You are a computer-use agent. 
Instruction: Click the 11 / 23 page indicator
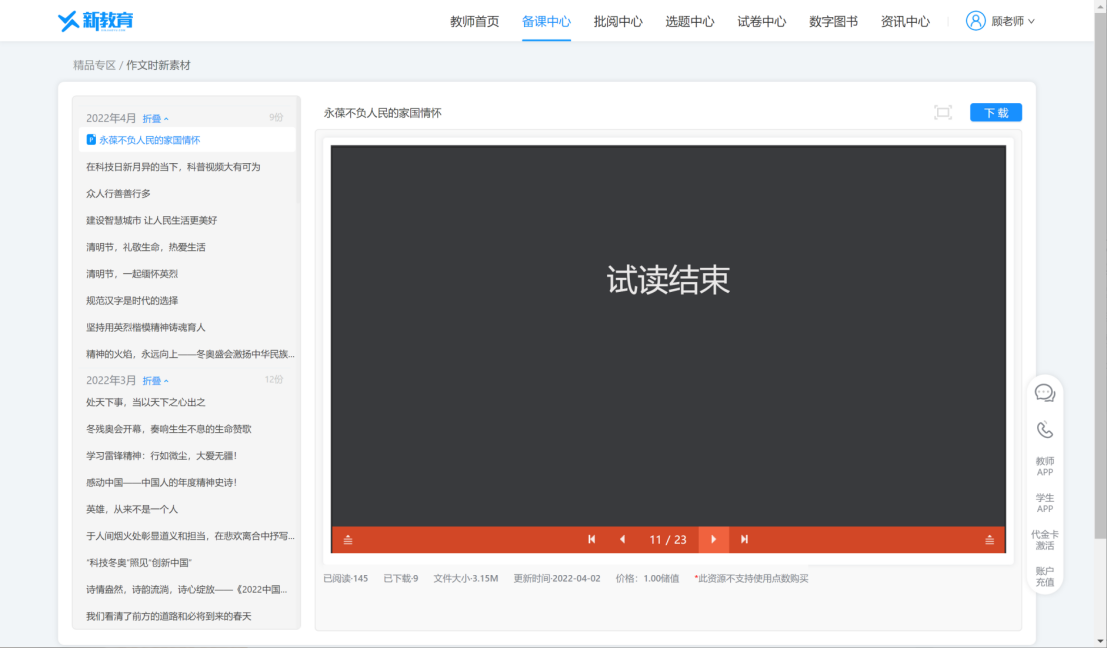[x=668, y=540]
